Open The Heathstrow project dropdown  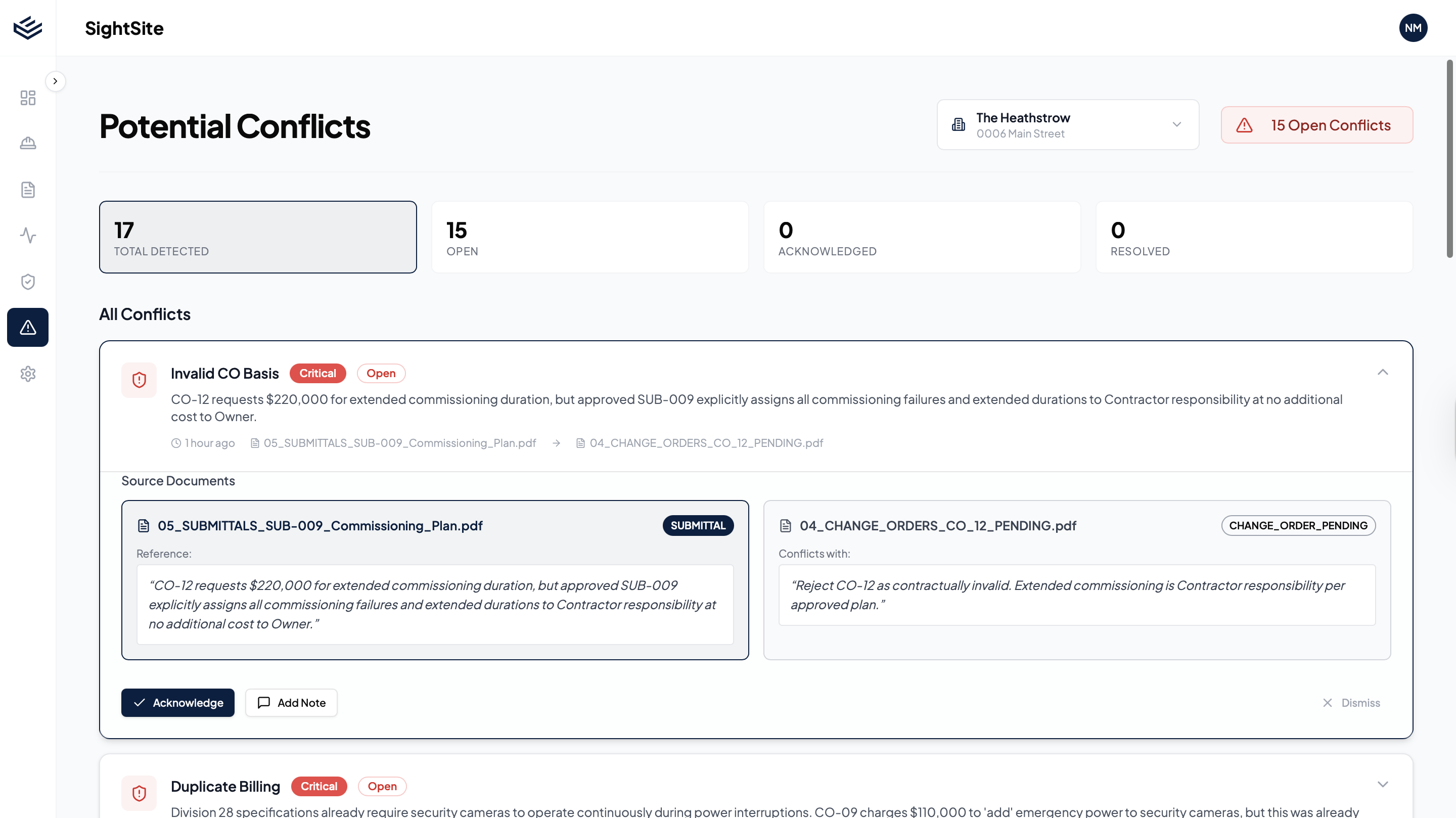click(x=1067, y=124)
